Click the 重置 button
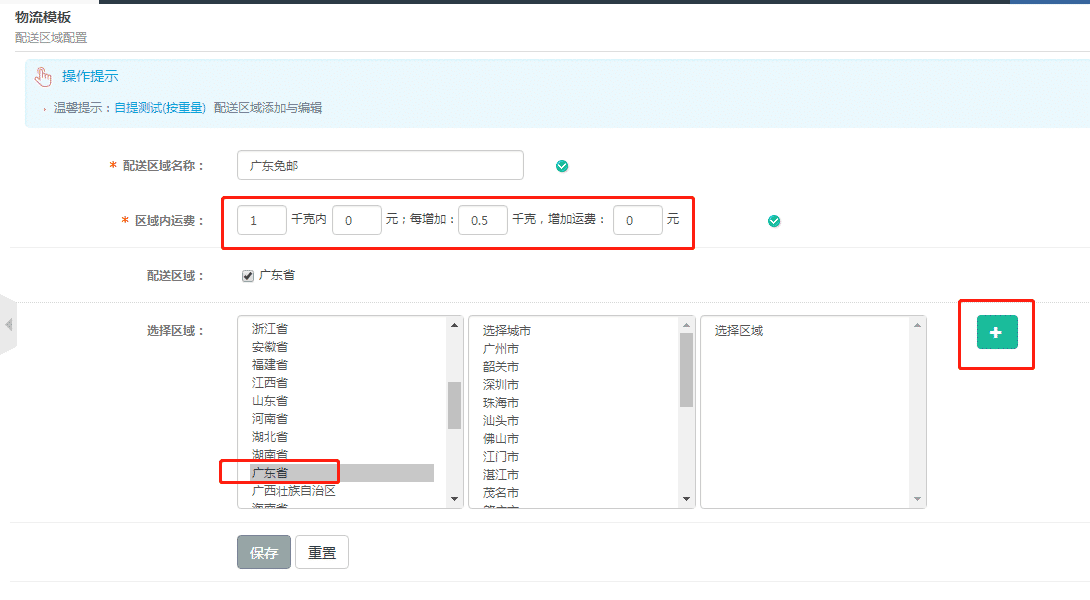This screenshot has width=1090, height=600. coord(322,553)
